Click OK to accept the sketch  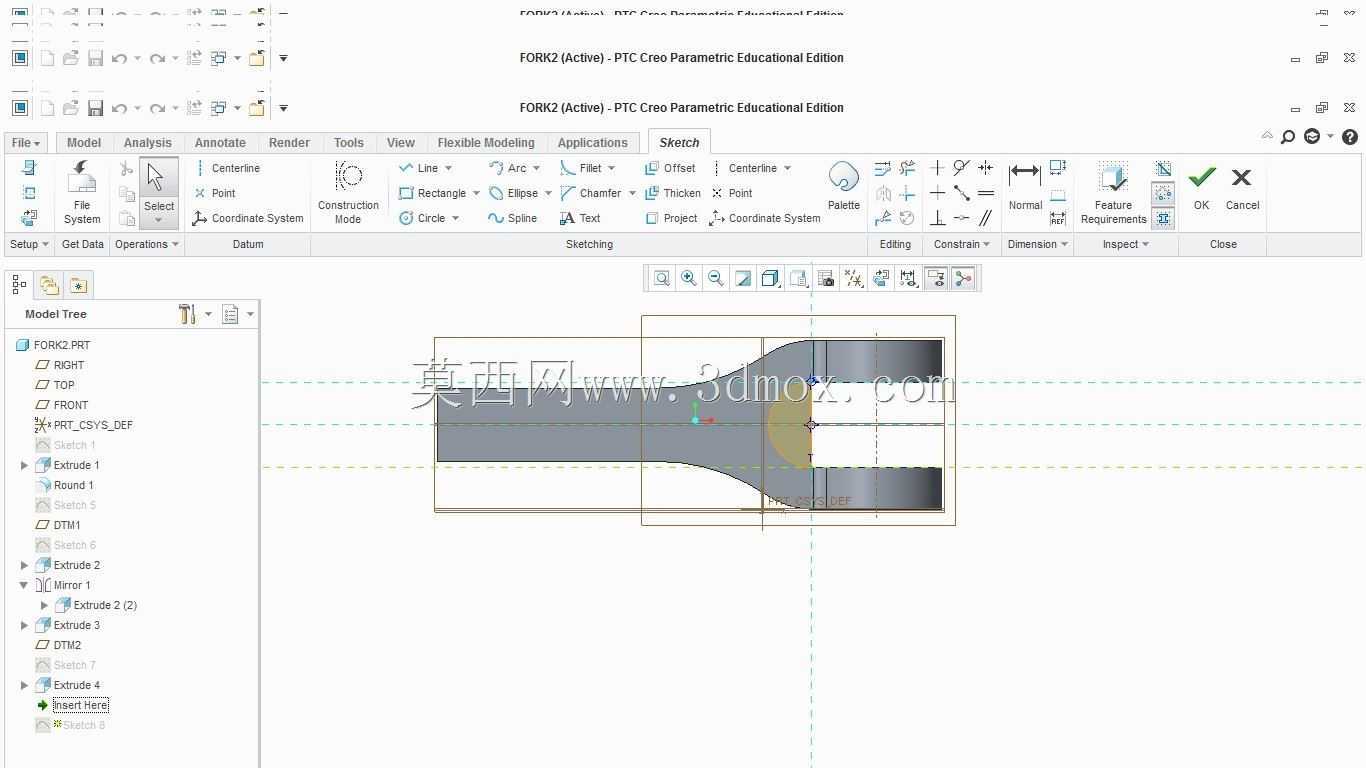click(x=1201, y=188)
